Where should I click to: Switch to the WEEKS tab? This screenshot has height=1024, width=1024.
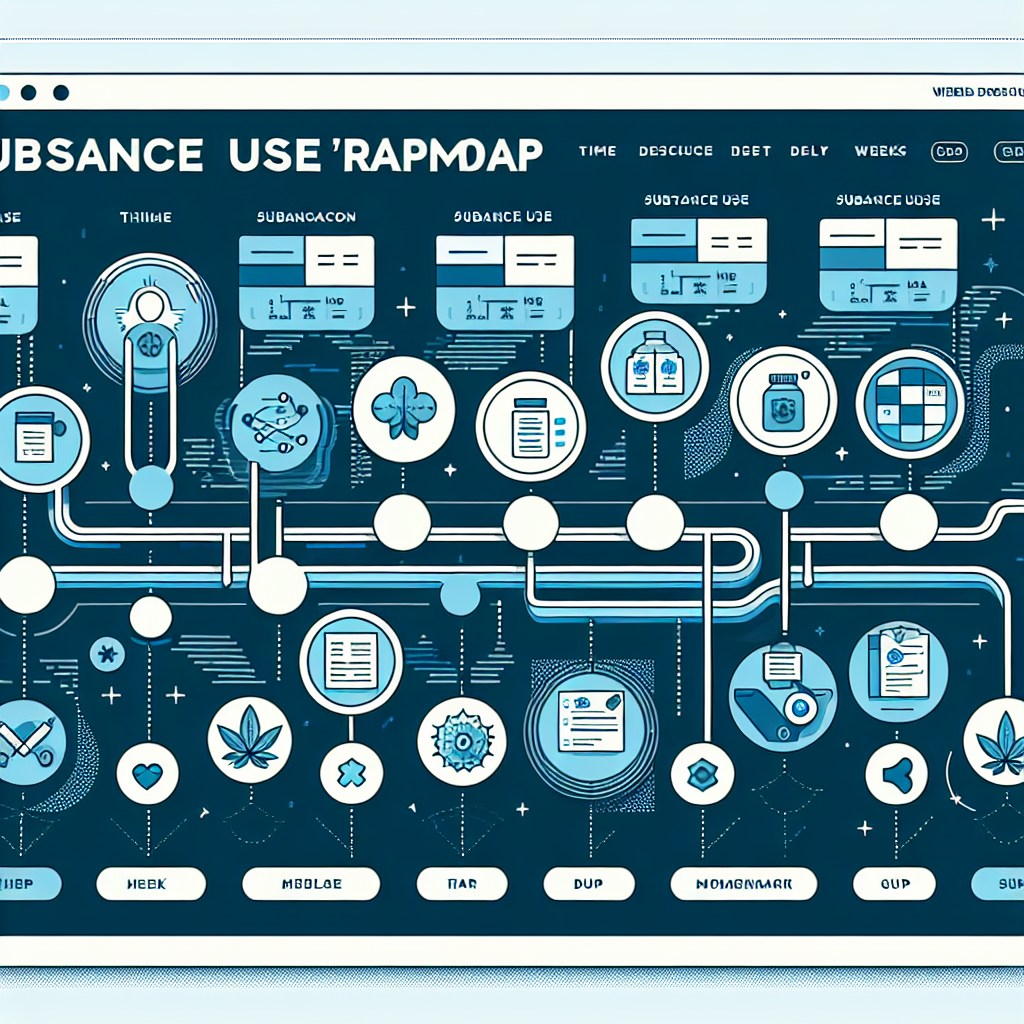point(880,151)
